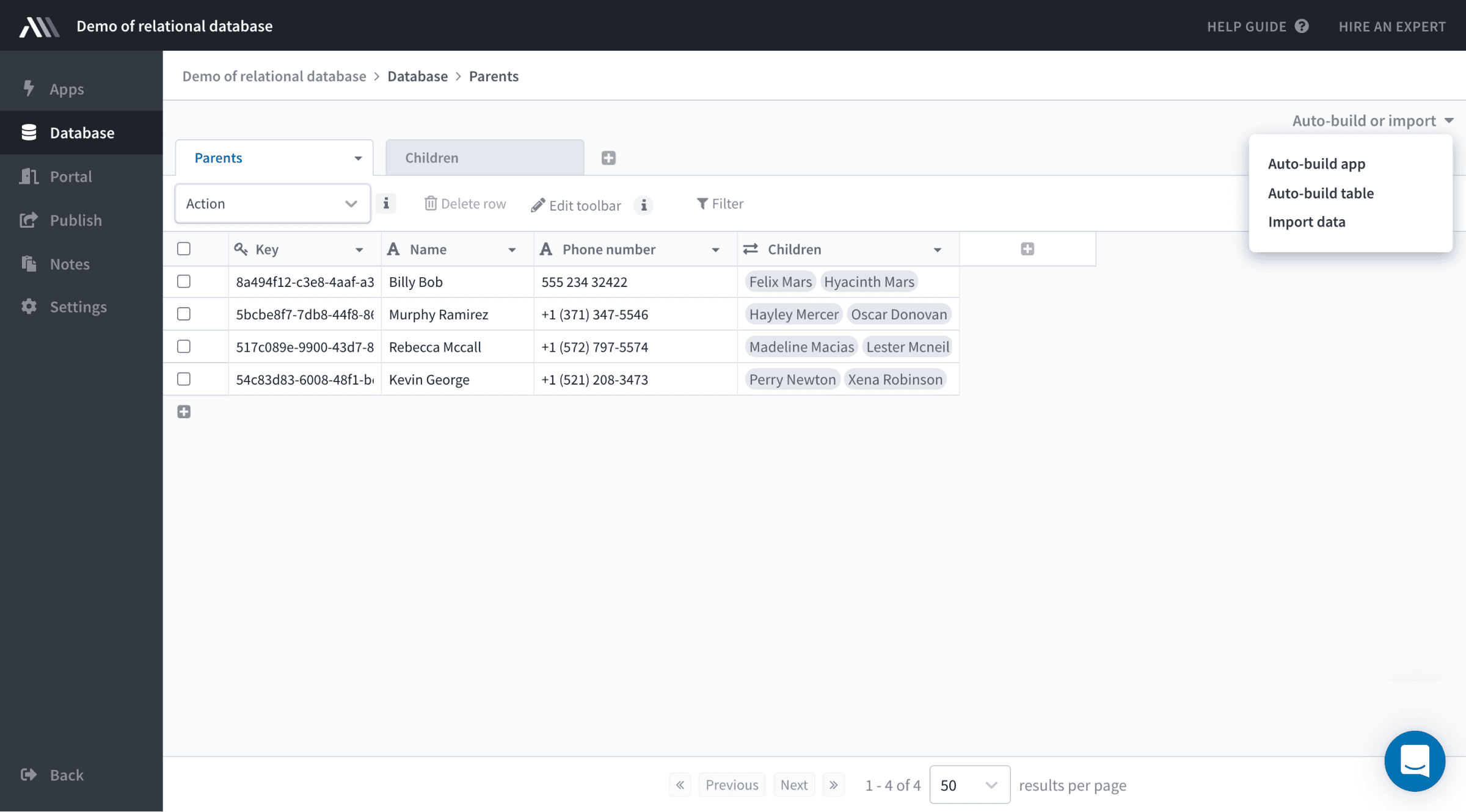This screenshot has width=1466, height=812.
Task: Open the Database breadcrumb link
Action: pyautogui.click(x=418, y=76)
